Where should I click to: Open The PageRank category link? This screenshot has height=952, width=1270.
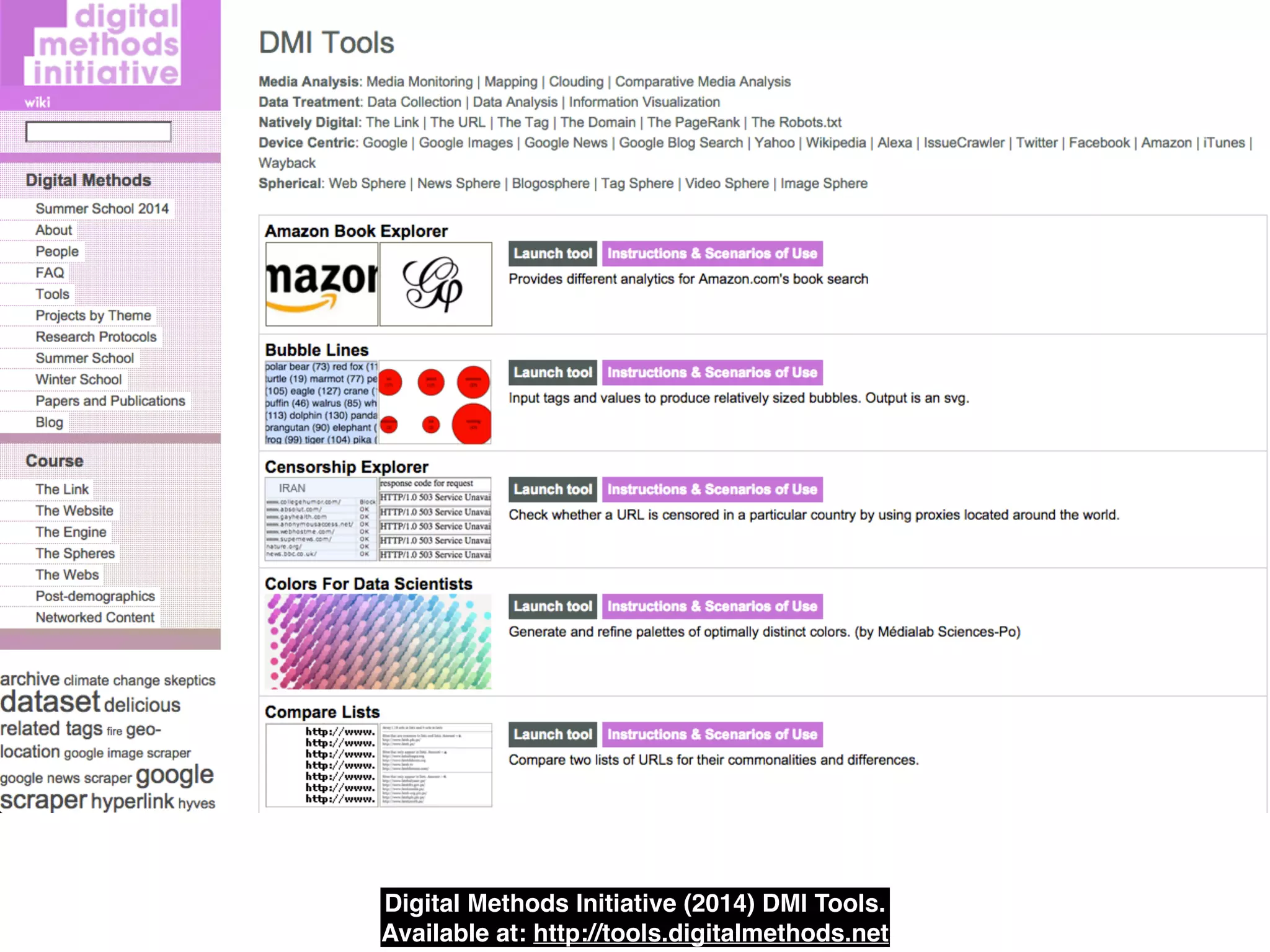tap(693, 123)
